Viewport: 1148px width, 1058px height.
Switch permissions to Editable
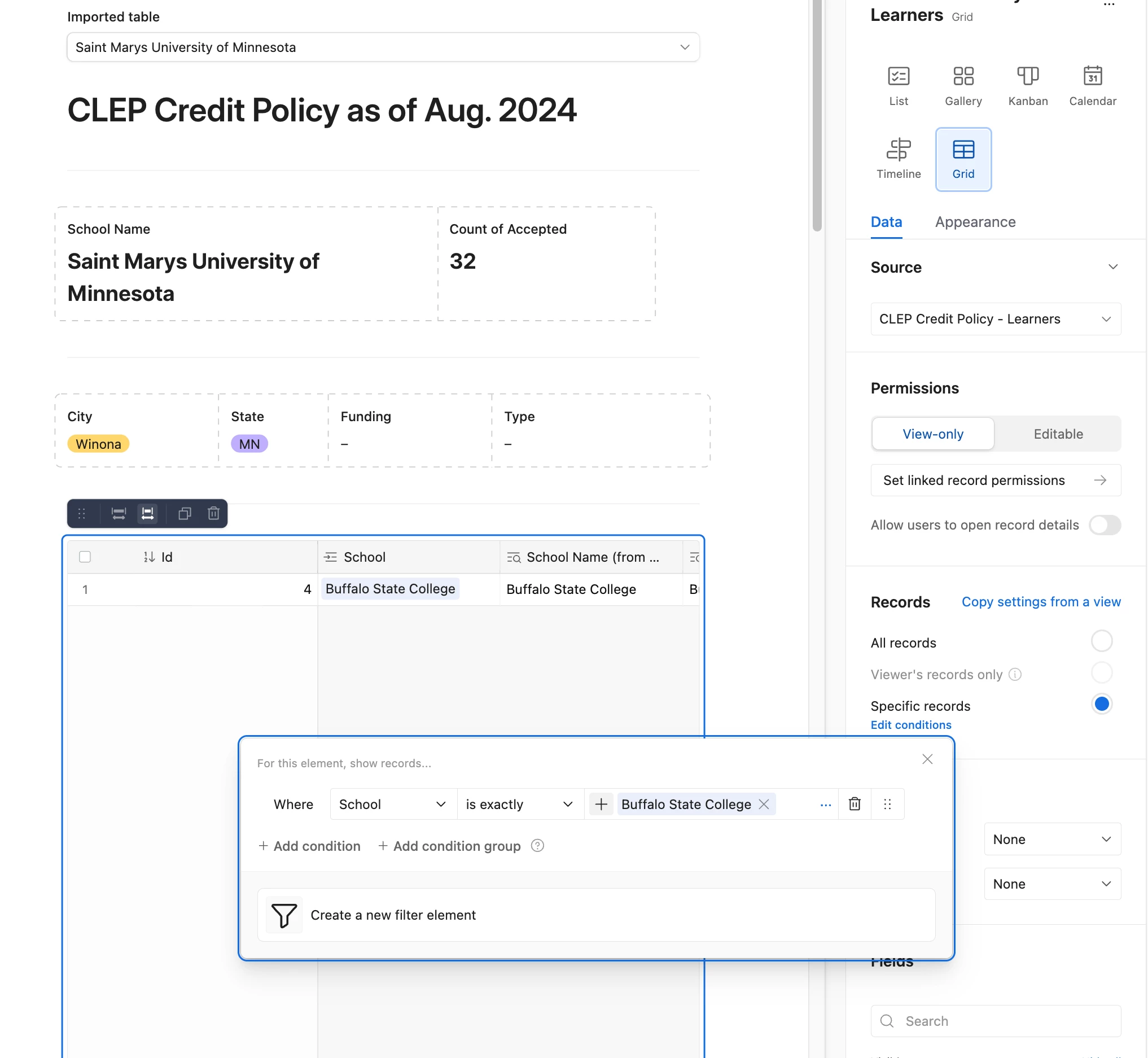tap(1058, 434)
